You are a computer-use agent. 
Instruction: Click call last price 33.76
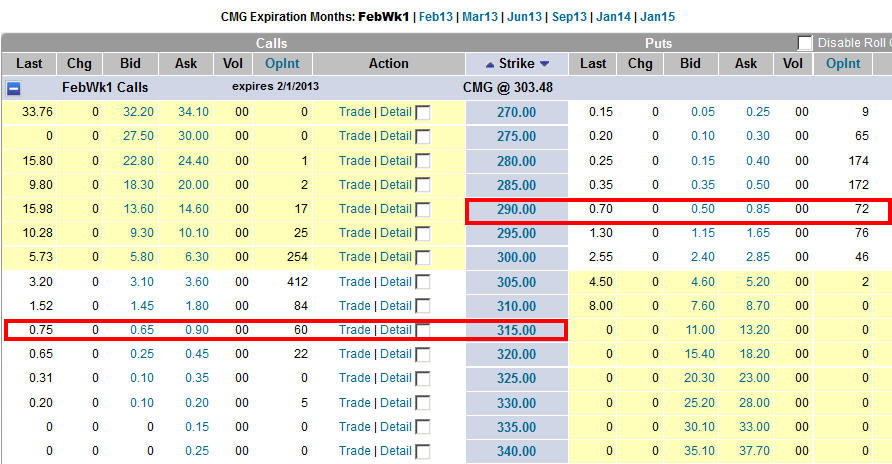[37, 112]
